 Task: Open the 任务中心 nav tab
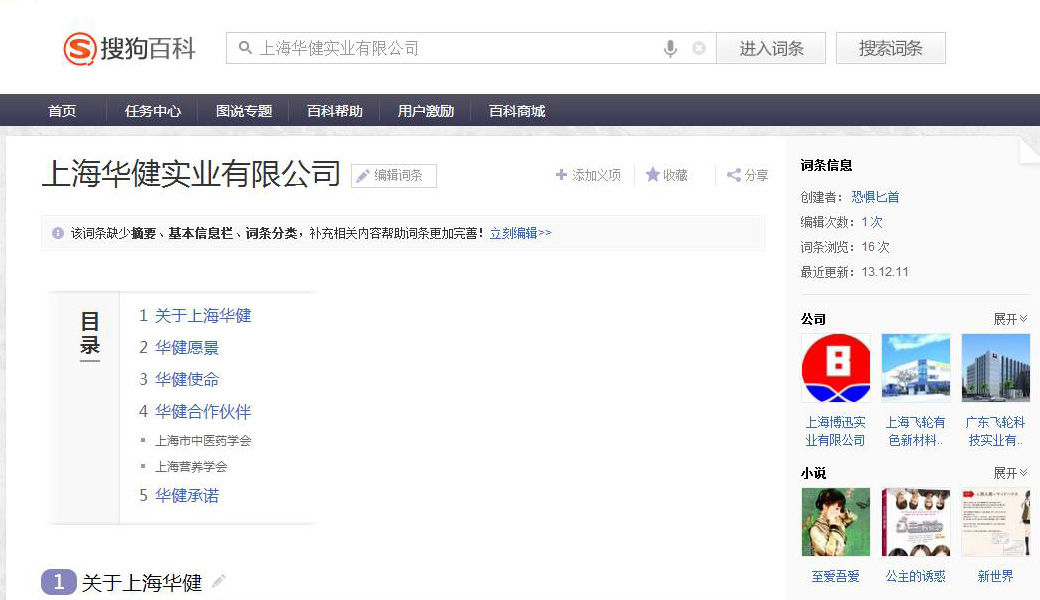pos(153,111)
